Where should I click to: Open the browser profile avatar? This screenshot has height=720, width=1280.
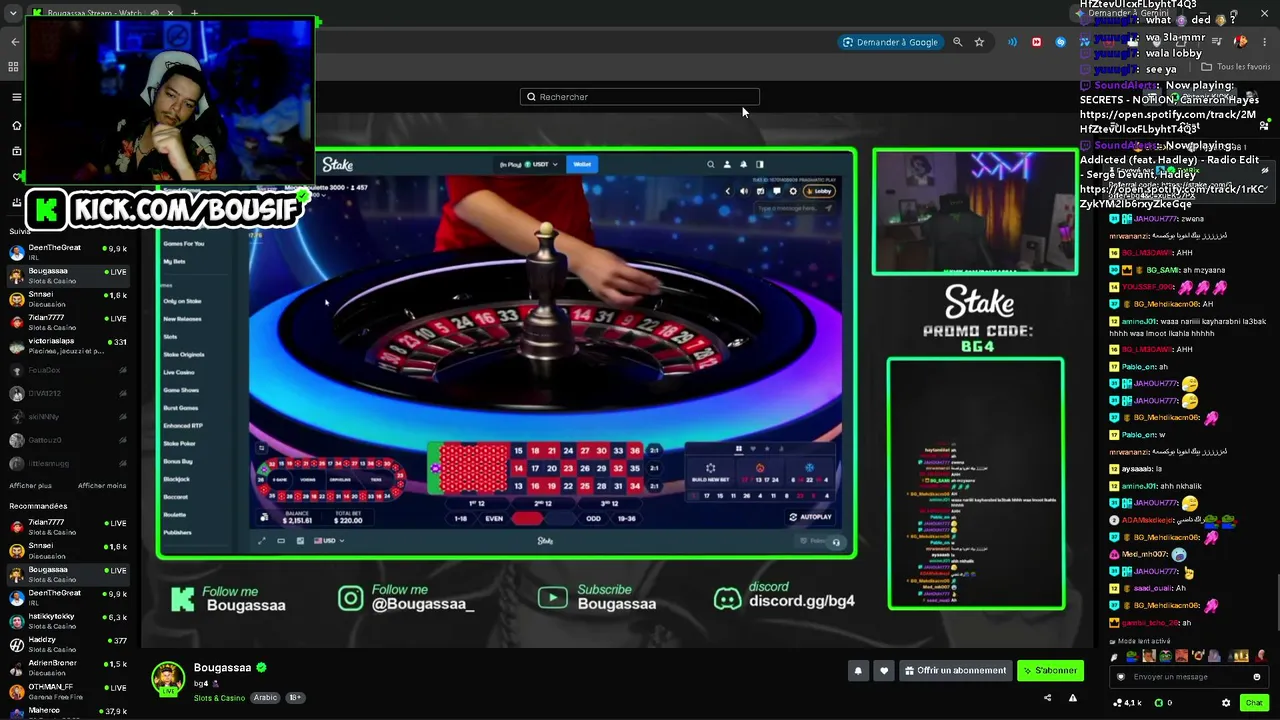[1241, 42]
